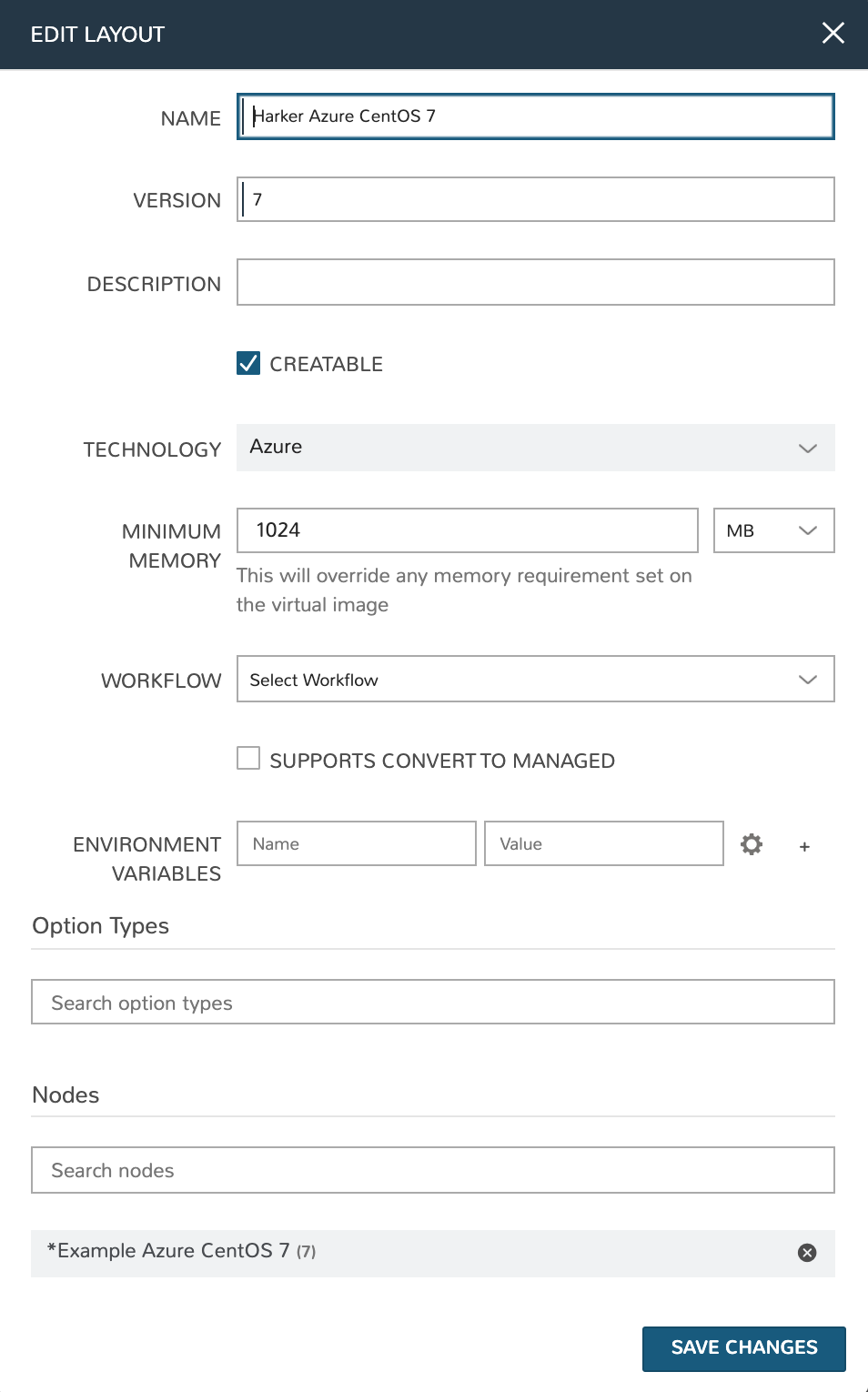Uncheck the Creatable checkbox
Viewport: 868px width, 1392px height.
point(248,364)
